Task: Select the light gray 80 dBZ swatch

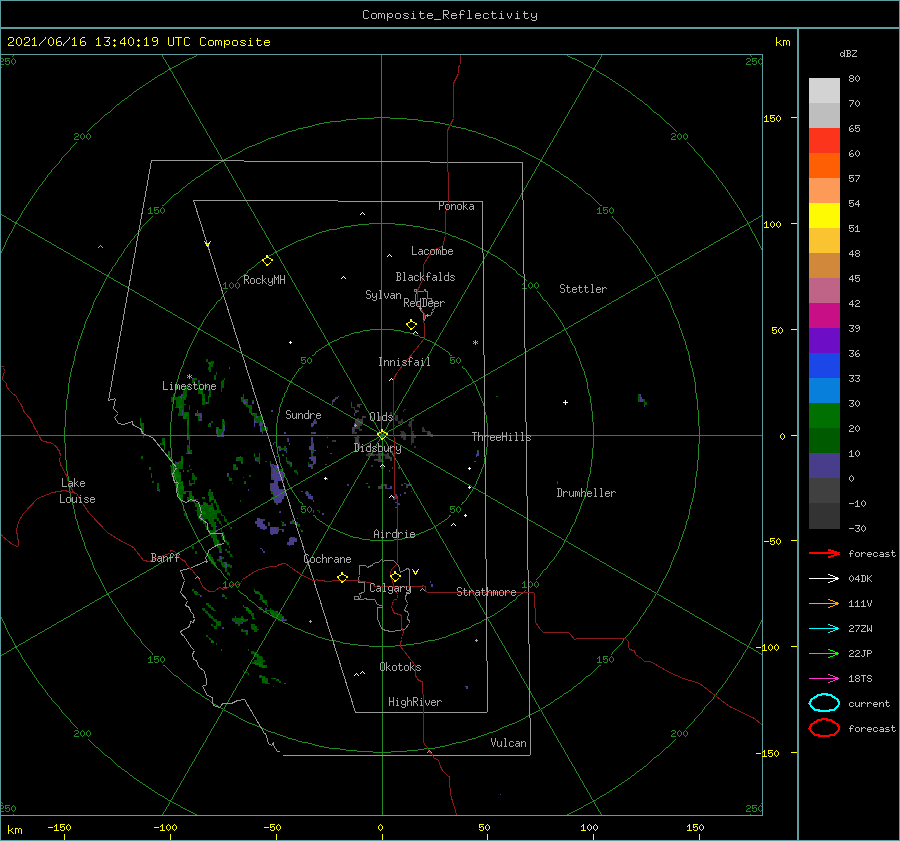Action: point(824,90)
